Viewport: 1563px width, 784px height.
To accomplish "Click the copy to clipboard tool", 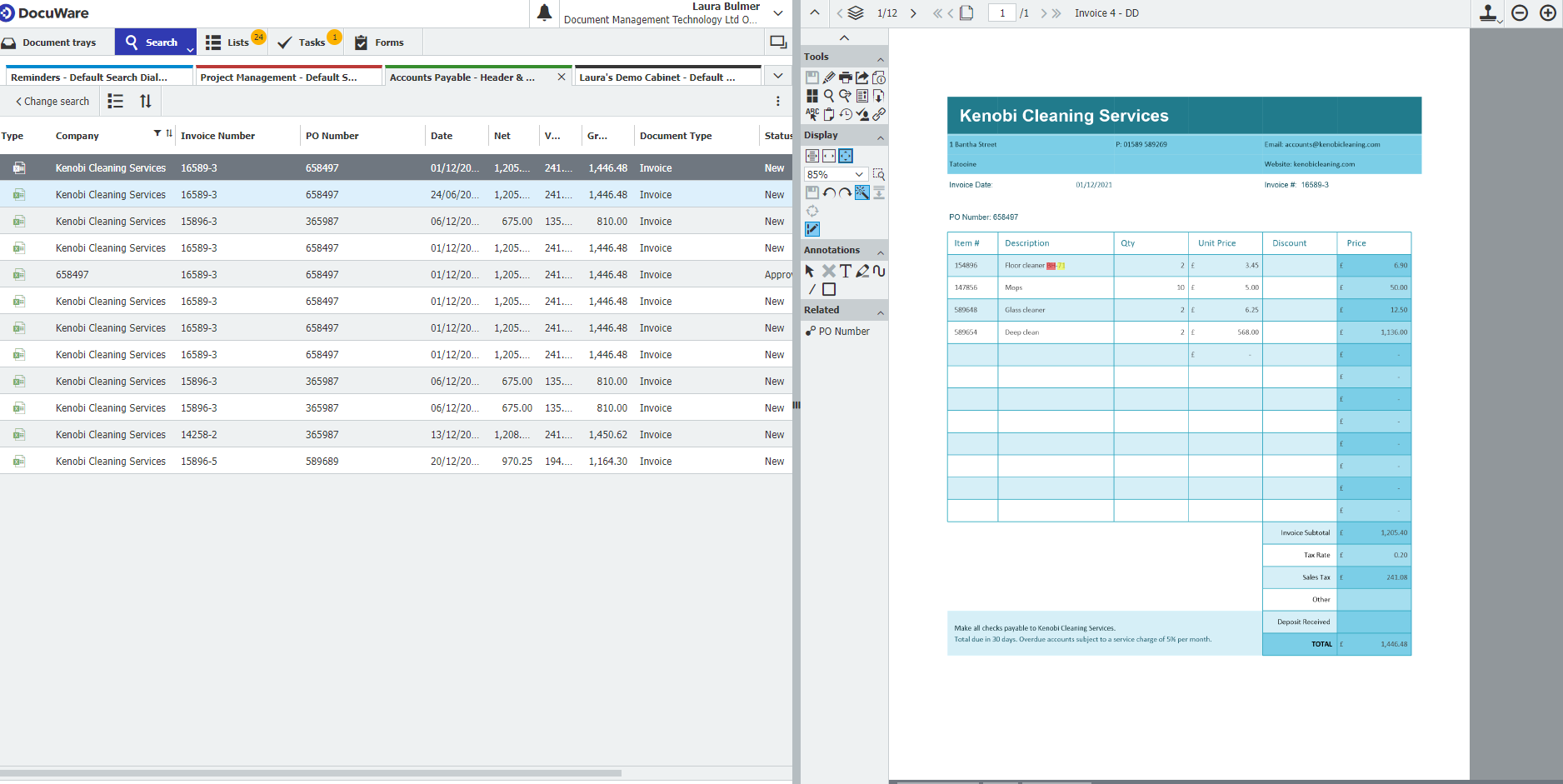I will click(829, 114).
